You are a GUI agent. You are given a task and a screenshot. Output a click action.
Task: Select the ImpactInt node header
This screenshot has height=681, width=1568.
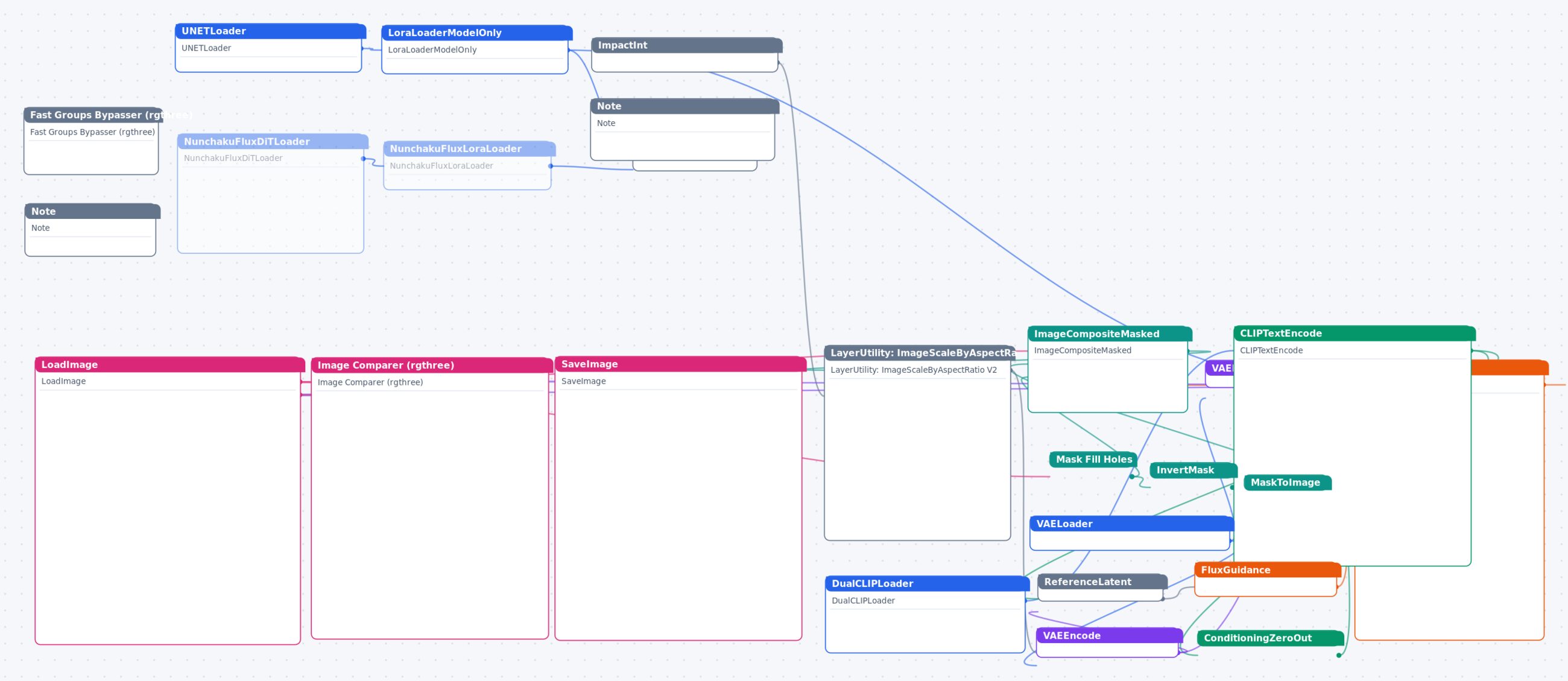[687, 45]
